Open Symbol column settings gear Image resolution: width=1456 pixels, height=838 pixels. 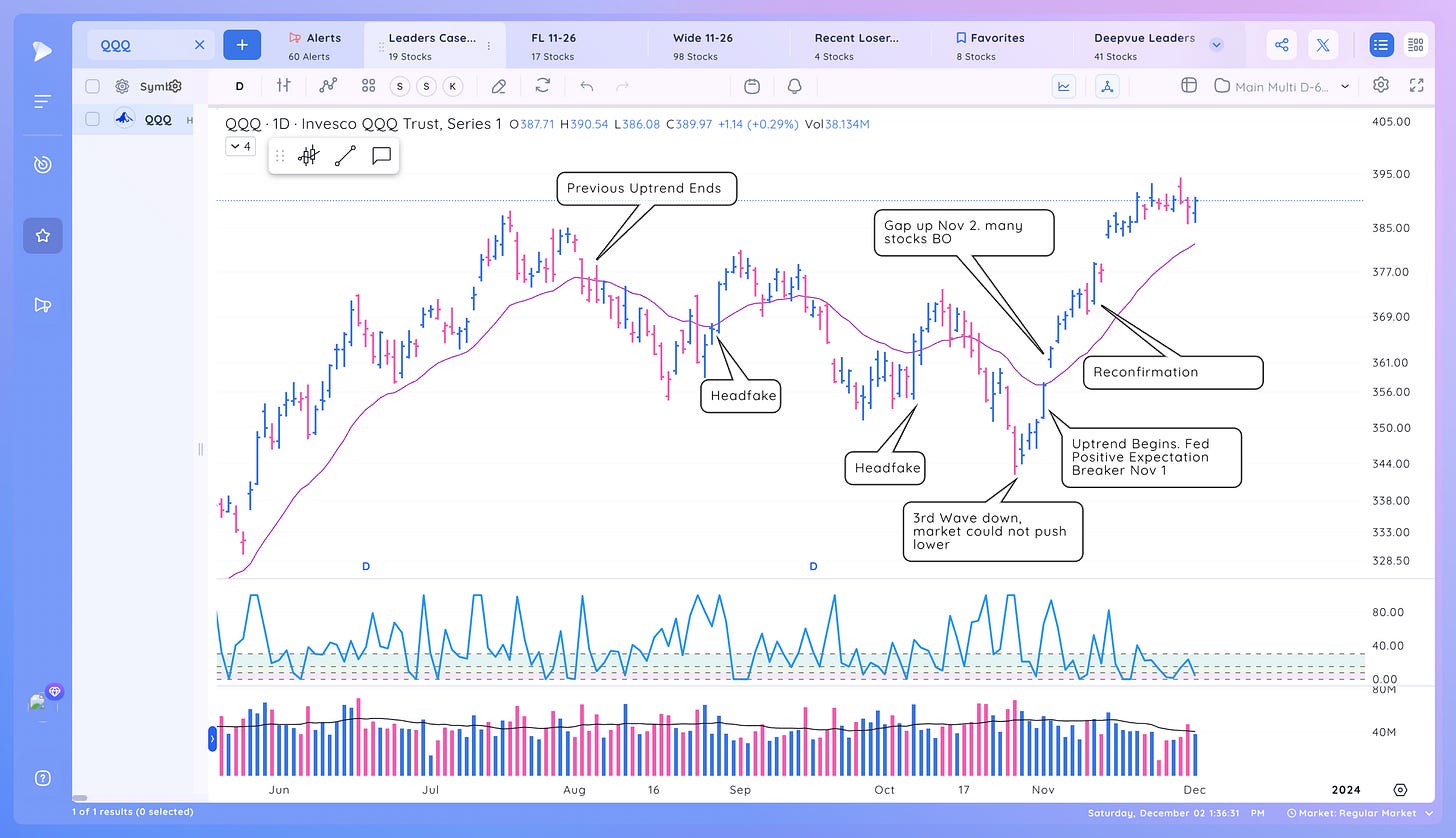pyautogui.click(x=175, y=86)
